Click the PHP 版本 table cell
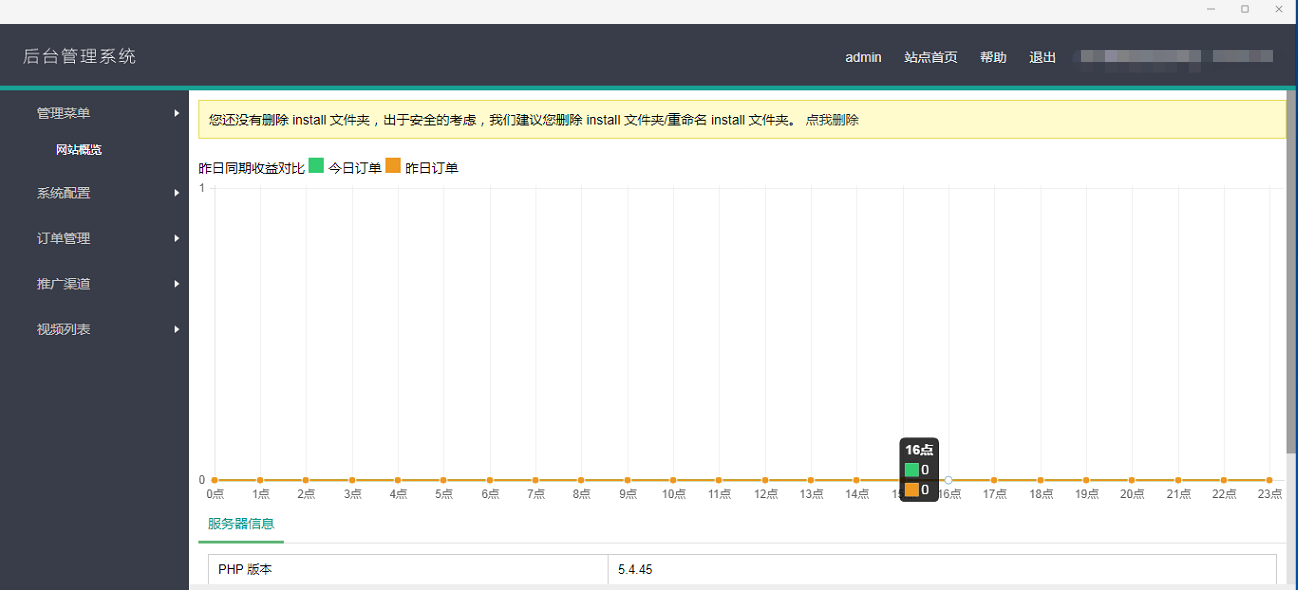 pos(408,570)
